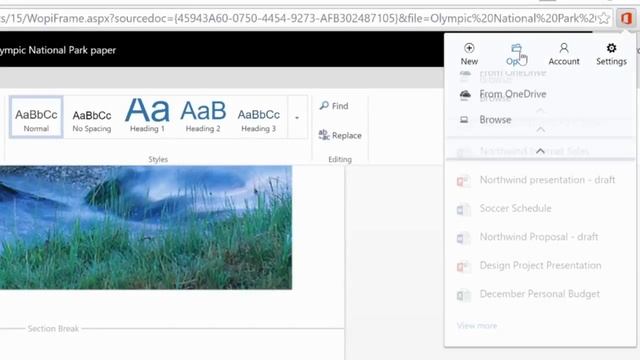Viewport: 640px width, 360px height.
Task: Click PowerPoint icon beside Design Project Presentation
Action: (x=463, y=267)
